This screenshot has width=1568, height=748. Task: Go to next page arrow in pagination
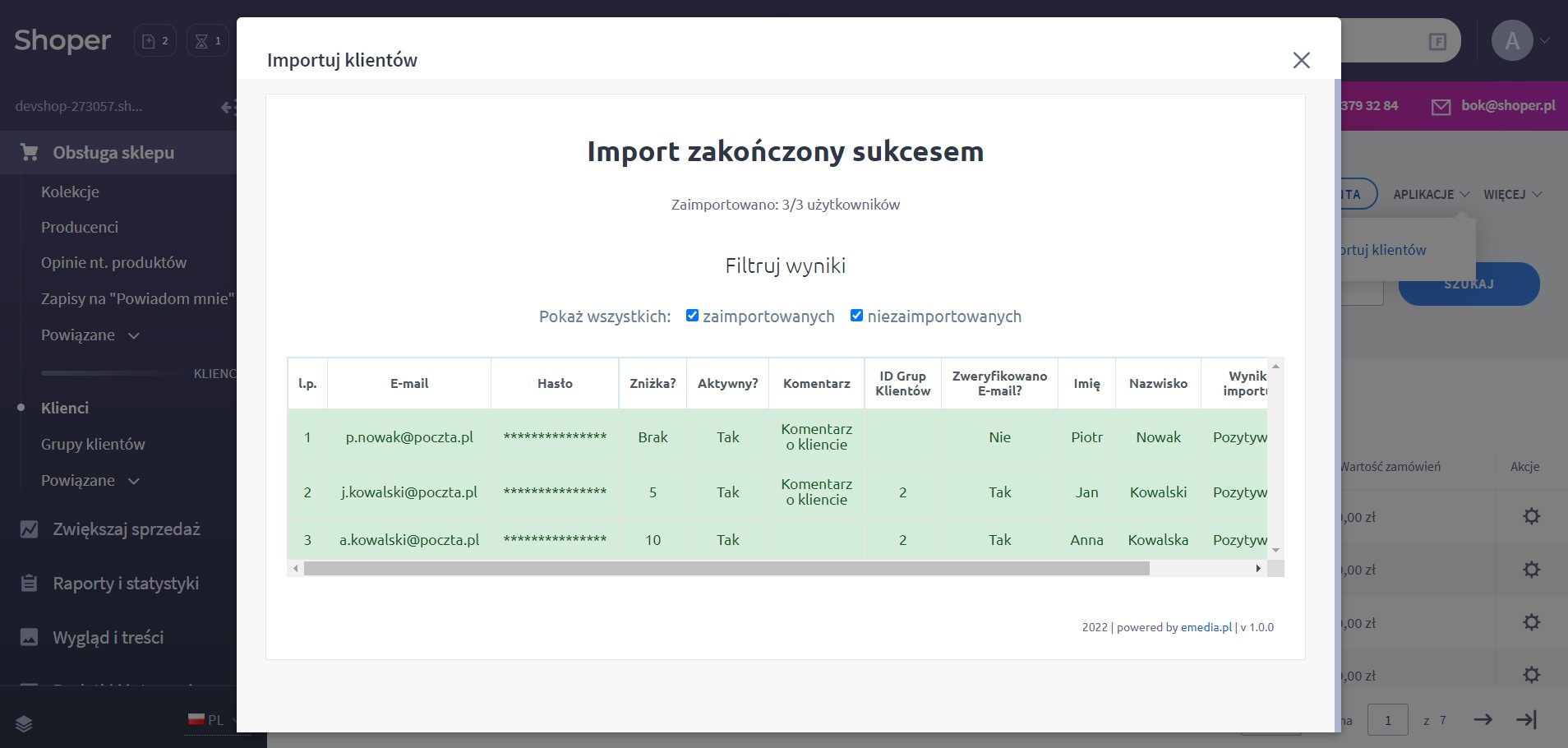pos(1483,720)
